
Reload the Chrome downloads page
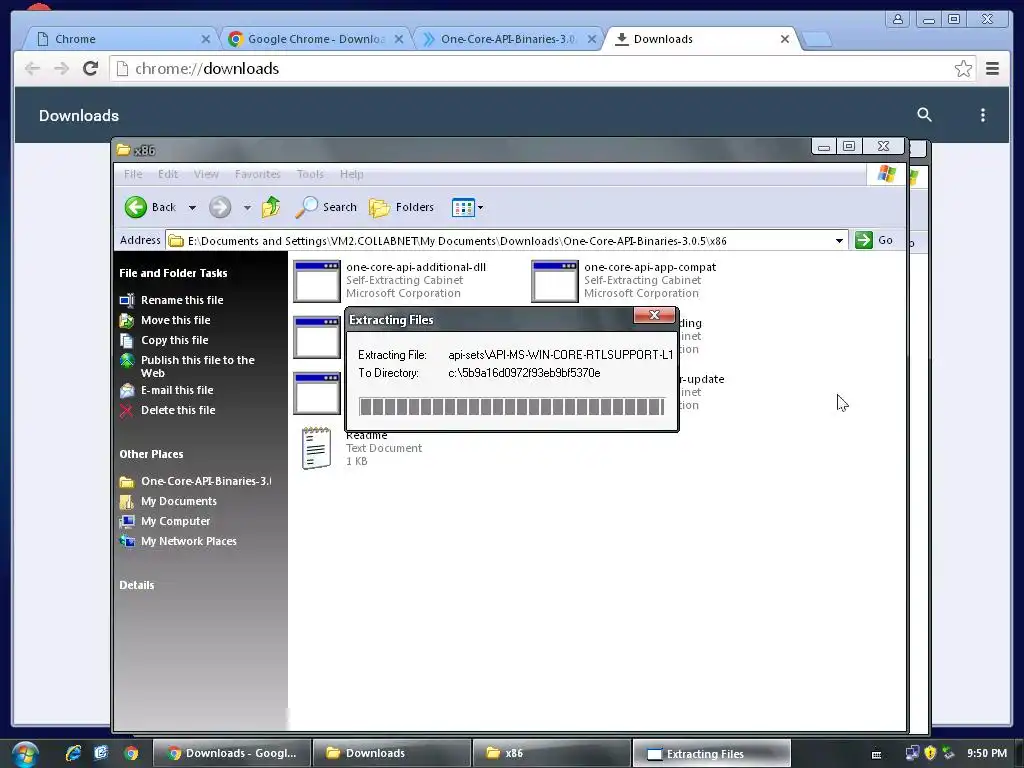(90, 68)
